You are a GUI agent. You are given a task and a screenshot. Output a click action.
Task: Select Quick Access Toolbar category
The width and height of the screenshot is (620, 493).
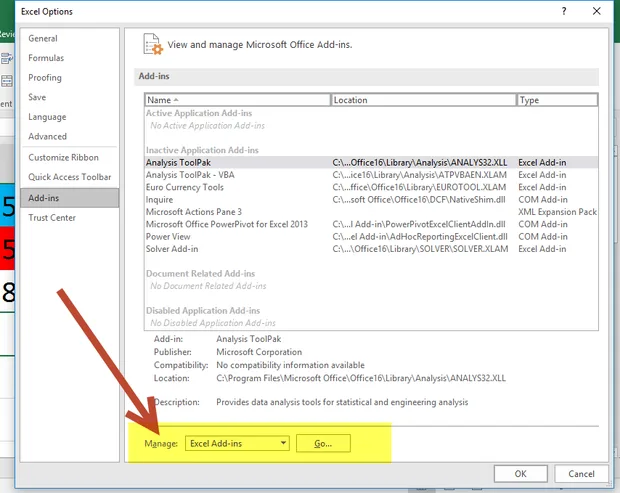pyautogui.click(x=70, y=177)
